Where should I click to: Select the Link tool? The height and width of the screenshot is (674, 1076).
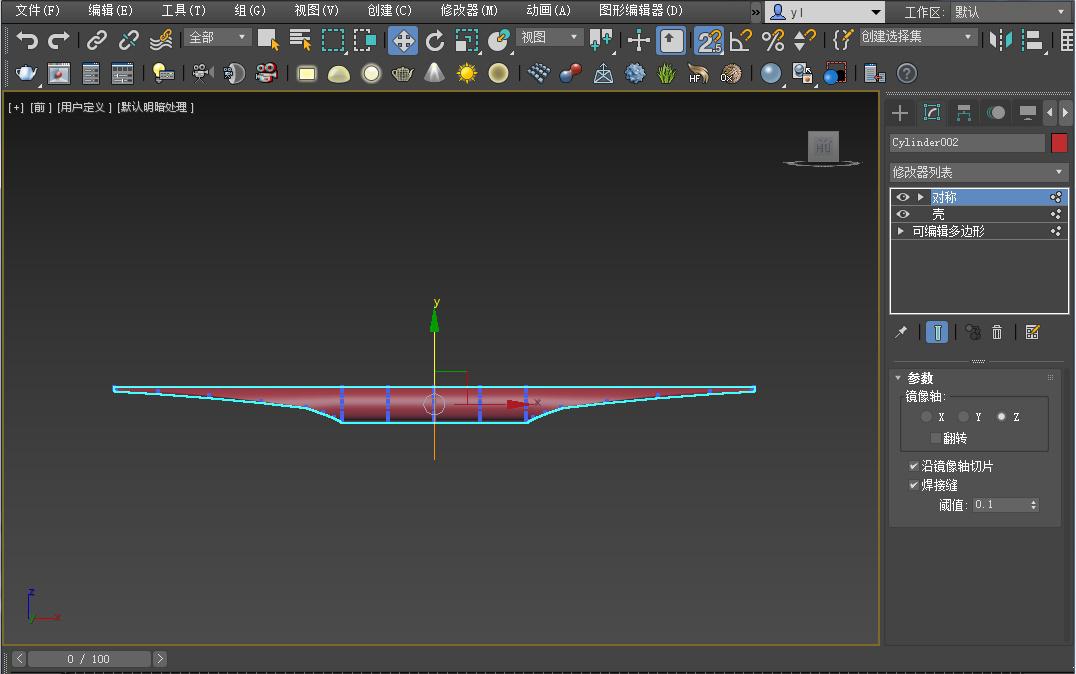pyautogui.click(x=97, y=40)
